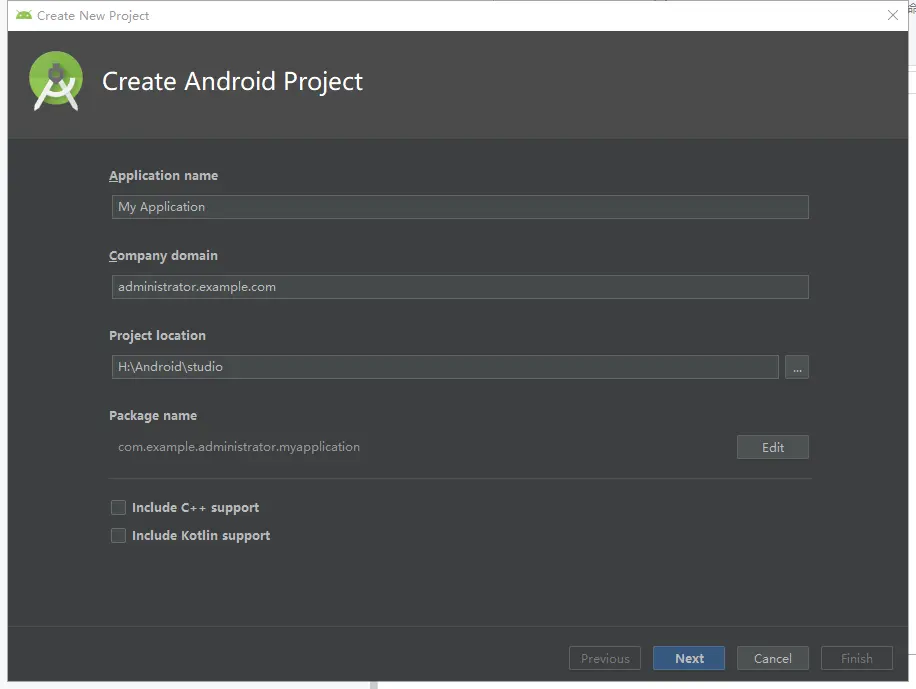
Task: Click the Company domain label
Action: 164,256
